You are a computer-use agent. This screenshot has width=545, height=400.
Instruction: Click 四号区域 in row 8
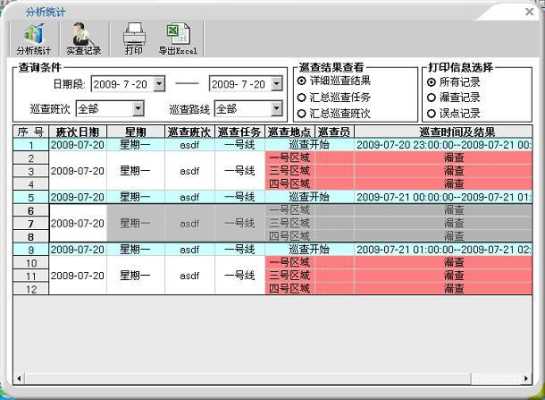(290, 236)
